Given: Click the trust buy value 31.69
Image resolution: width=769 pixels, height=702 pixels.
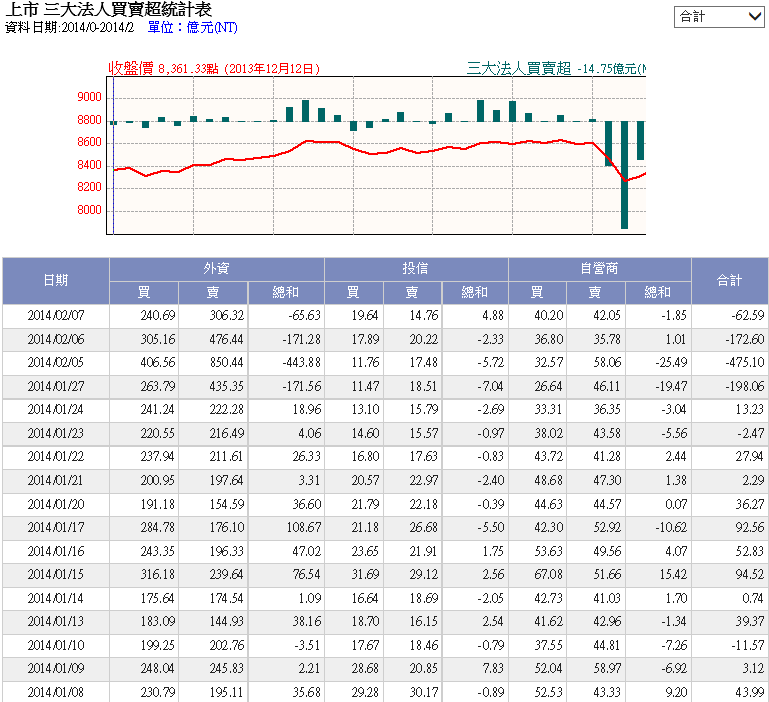Looking at the screenshot, I should 365,574.
